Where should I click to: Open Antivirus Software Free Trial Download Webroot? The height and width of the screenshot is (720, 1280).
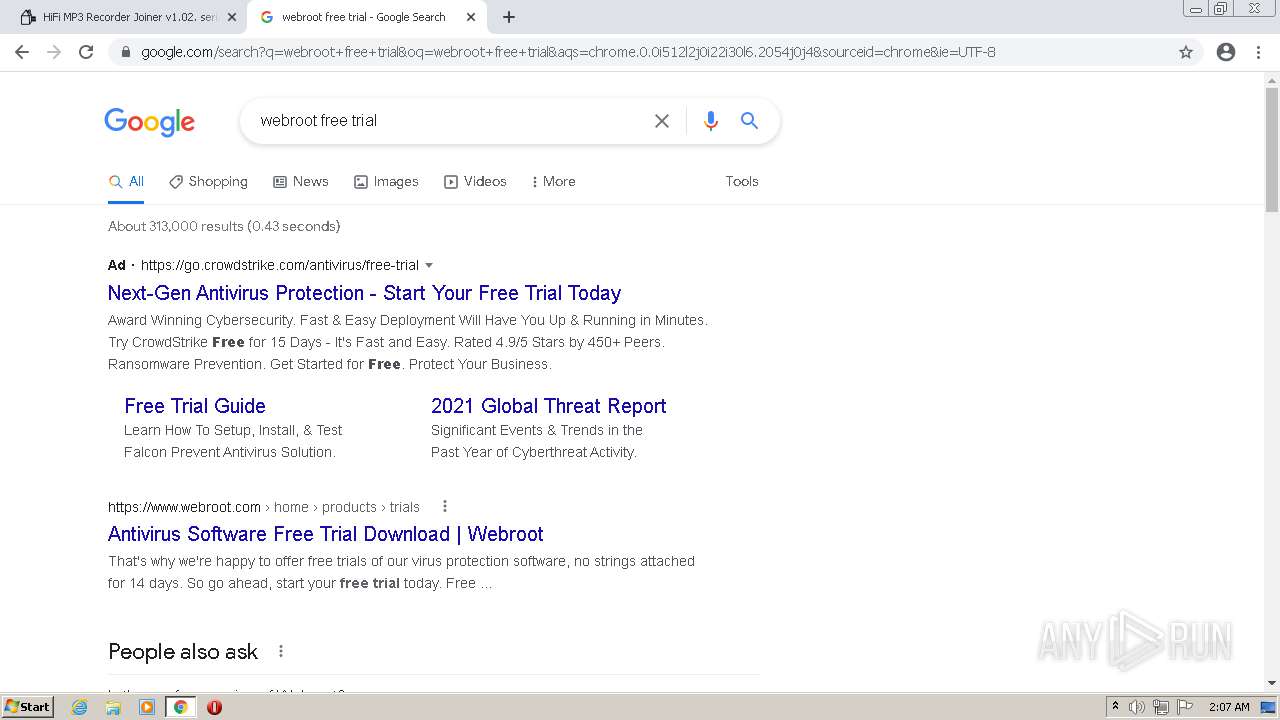pyautogui.click(x=326, y=534)
